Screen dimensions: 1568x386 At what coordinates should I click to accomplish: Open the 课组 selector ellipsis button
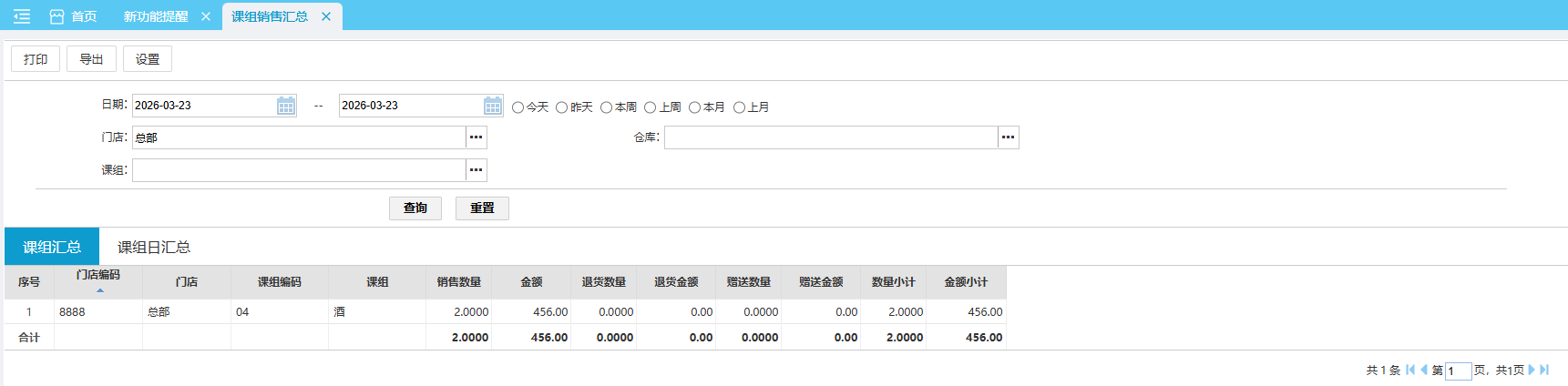coord(477,170)
